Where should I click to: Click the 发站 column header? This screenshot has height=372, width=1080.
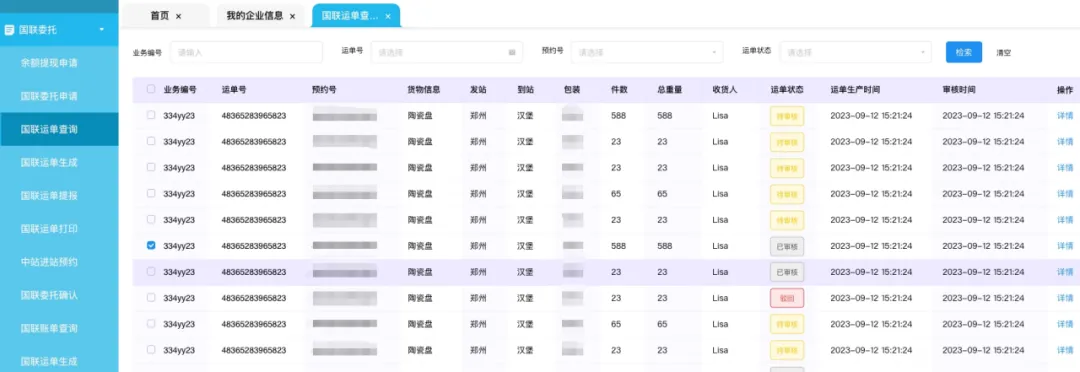point(478,90)
